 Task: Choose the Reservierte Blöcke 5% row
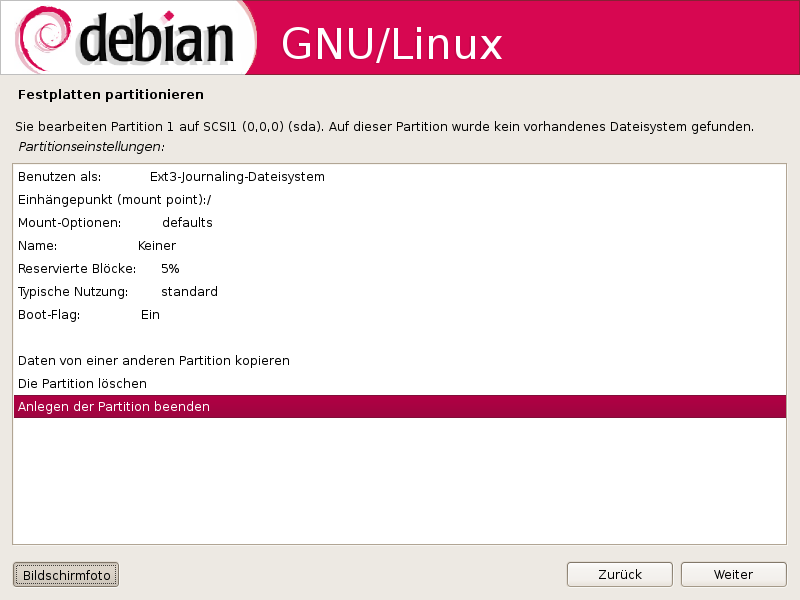[99, 269]
